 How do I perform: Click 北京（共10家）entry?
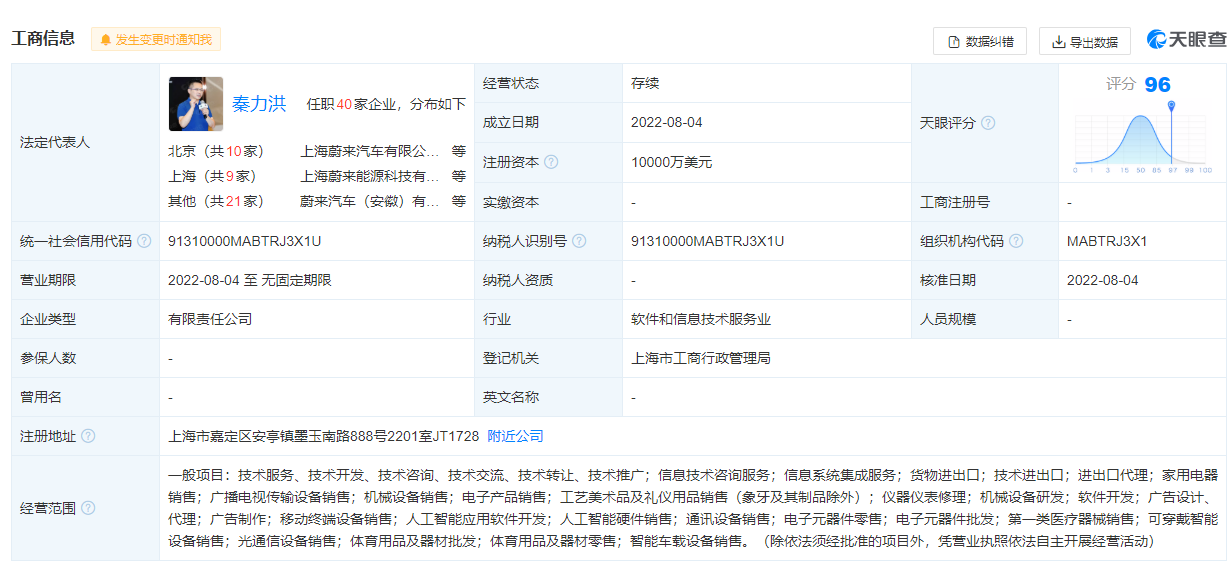[x=216, y=152]
